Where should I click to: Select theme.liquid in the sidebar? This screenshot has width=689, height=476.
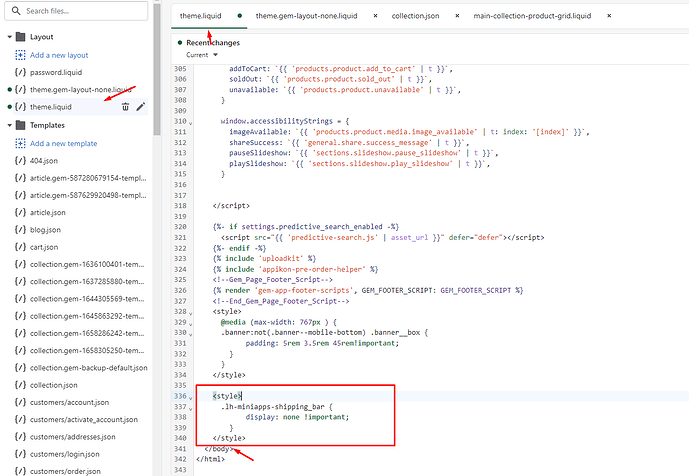coord(51,107)
